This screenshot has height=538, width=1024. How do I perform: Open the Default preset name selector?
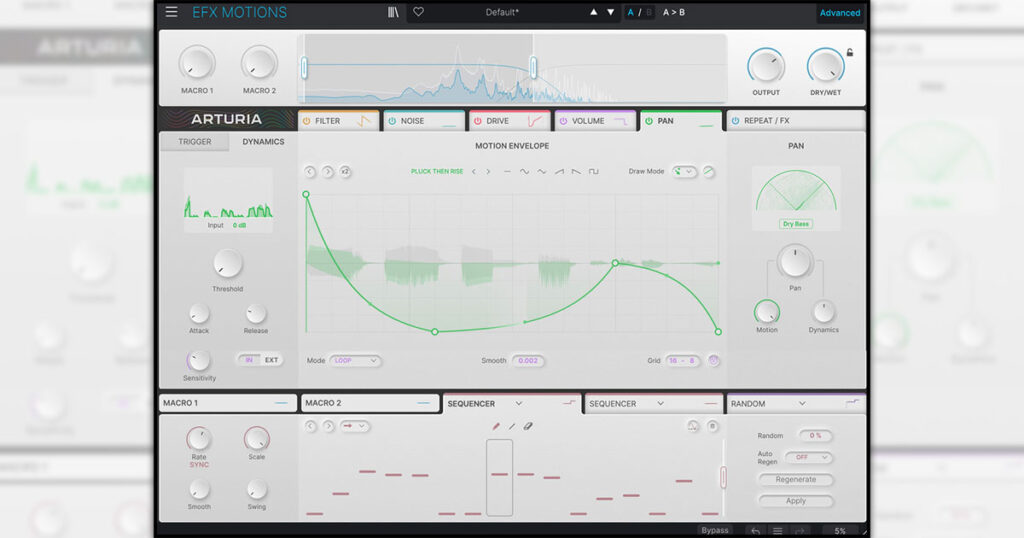(x=502, y=12)
